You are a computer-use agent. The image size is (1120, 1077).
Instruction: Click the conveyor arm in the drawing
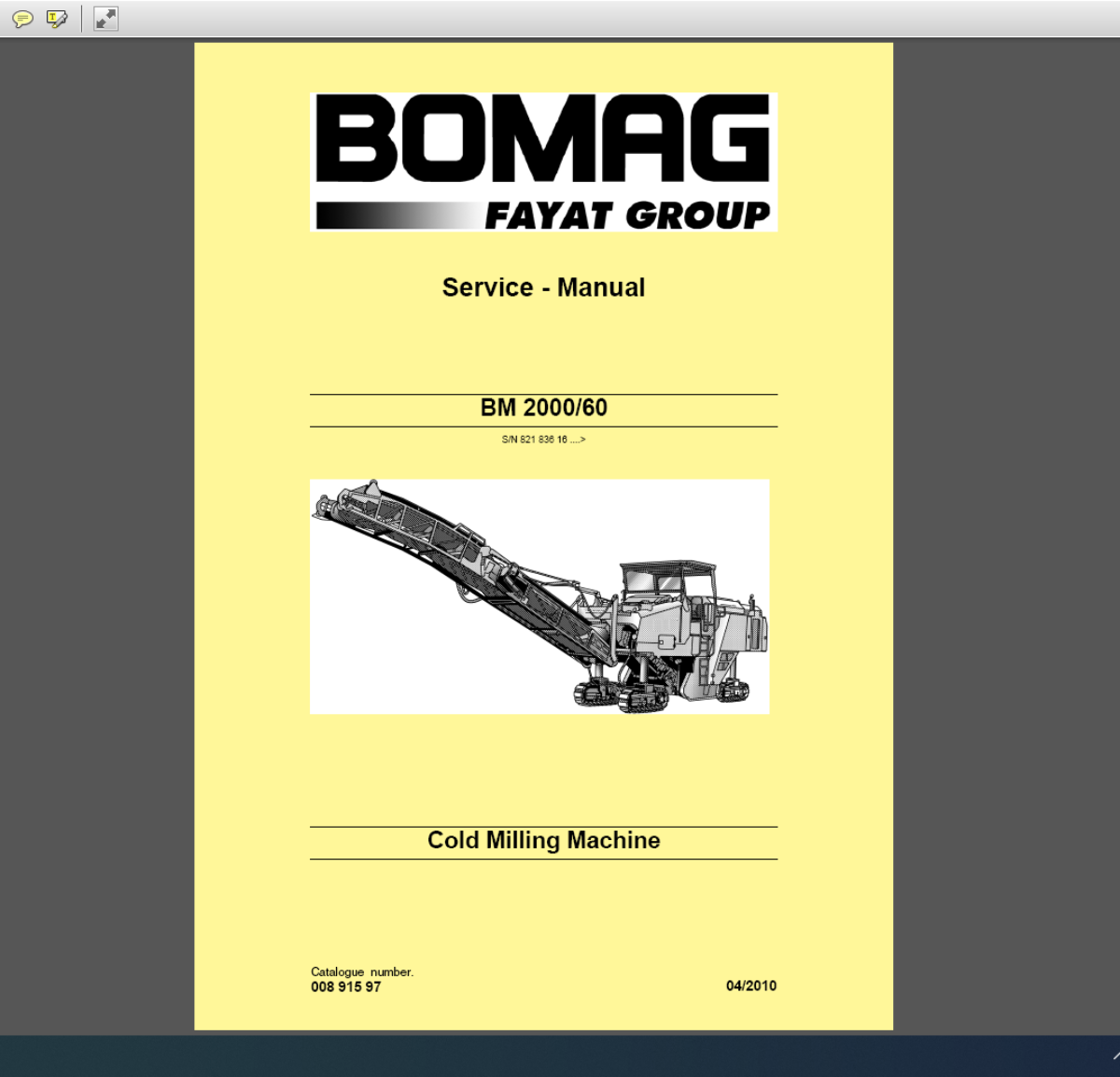tap(457, 560)
